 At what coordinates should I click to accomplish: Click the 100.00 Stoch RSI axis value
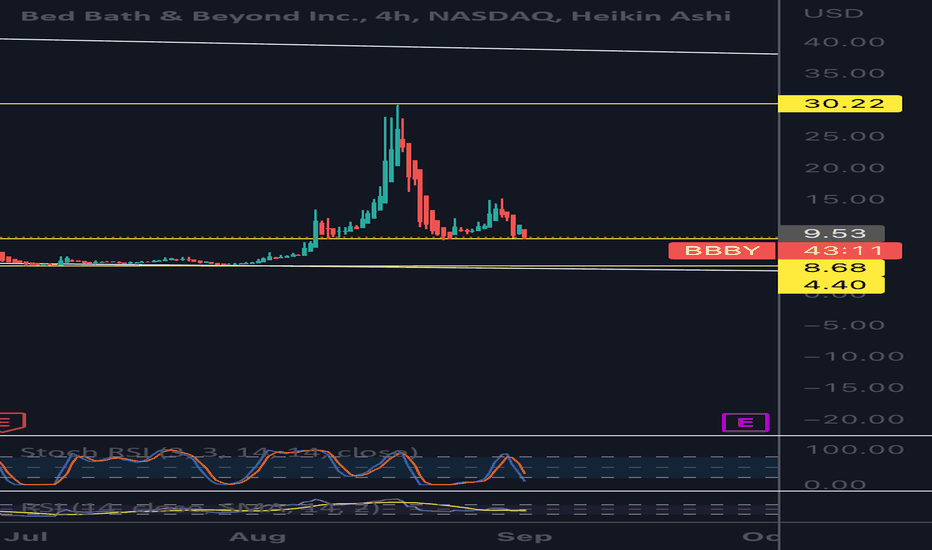[855, 450]
